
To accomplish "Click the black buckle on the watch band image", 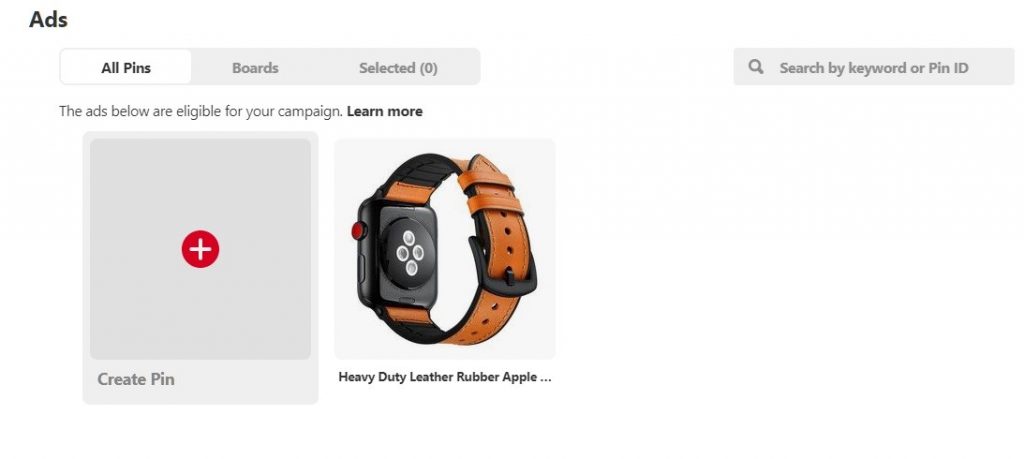I will 503,266.
